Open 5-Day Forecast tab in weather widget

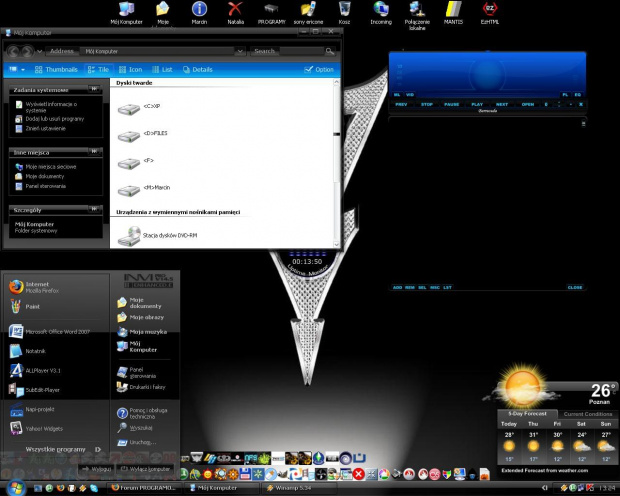point(527,414)
